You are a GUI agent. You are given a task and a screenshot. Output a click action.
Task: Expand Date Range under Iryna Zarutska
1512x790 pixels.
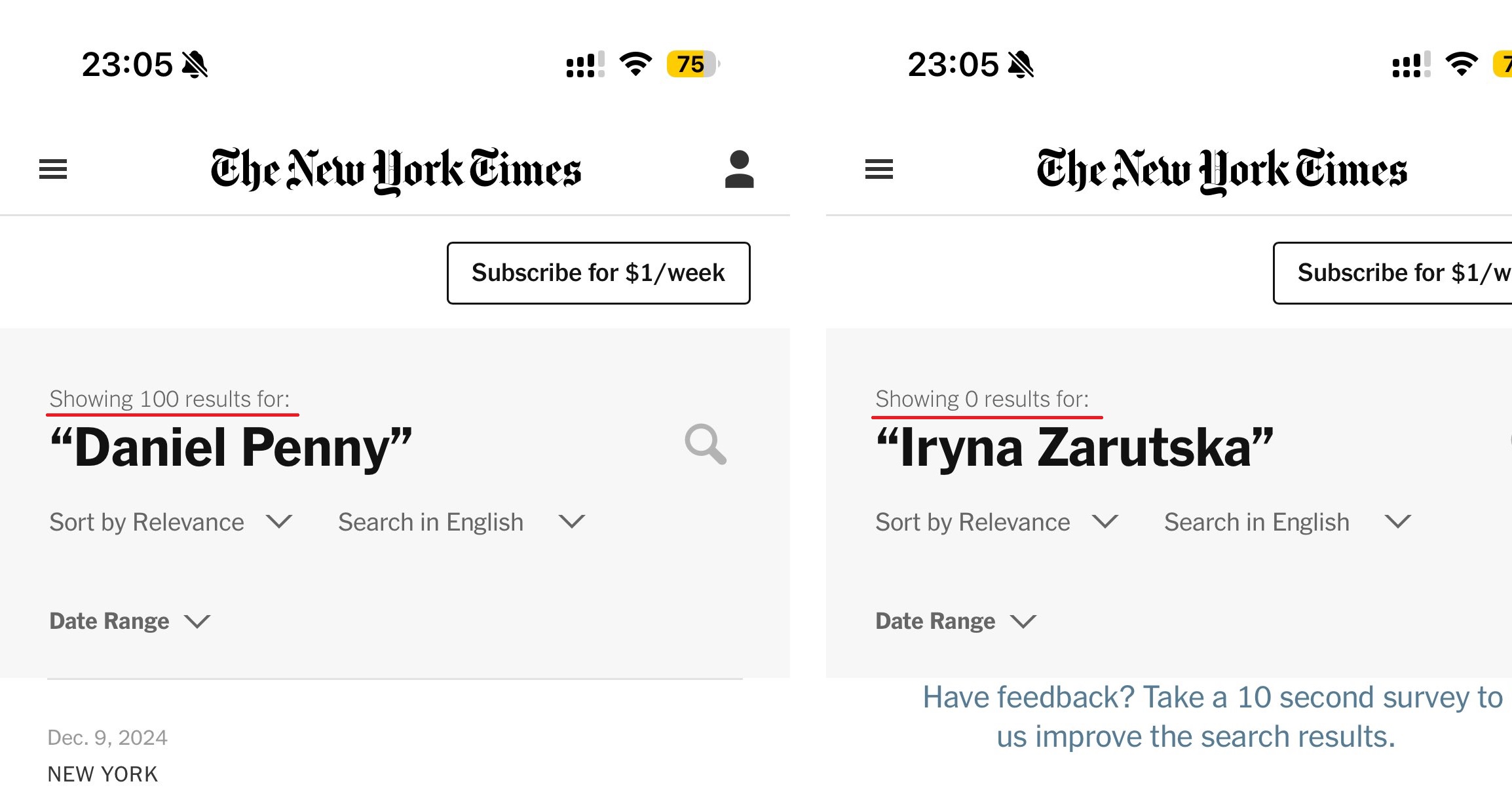pos(956,621)
